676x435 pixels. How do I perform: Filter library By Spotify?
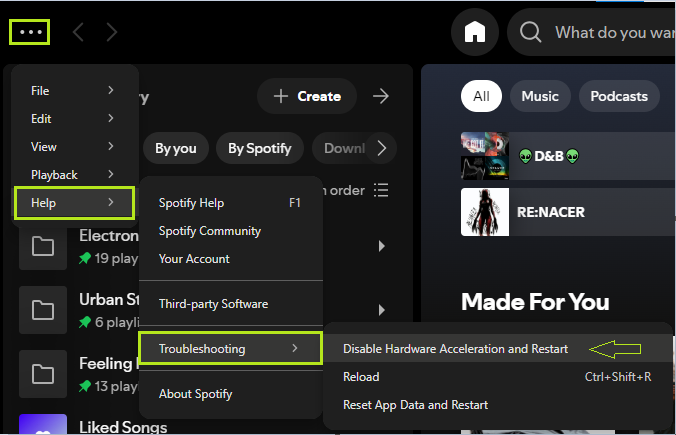tap(260, 148)
